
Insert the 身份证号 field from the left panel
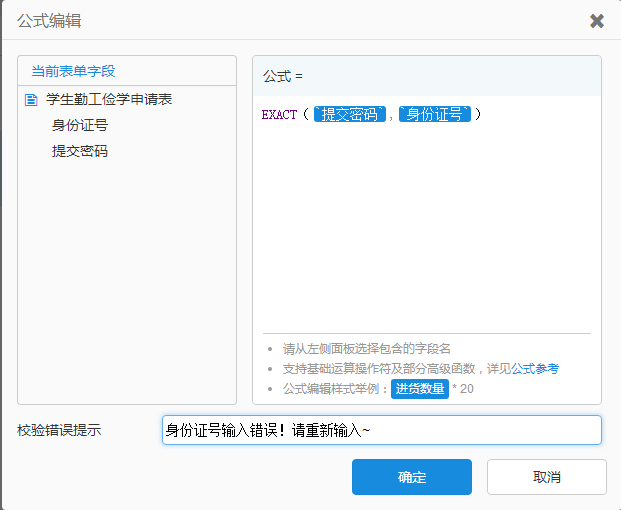point(80,125)
